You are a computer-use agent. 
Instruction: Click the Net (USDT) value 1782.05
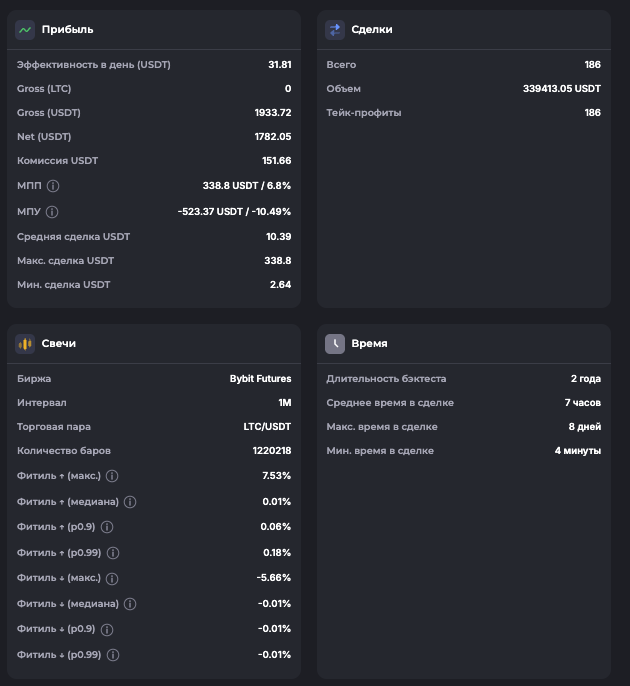[272, 137]
